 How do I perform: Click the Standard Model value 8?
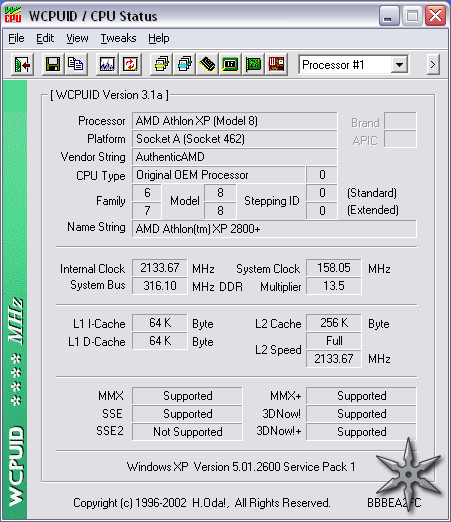[x=220, y=193]
